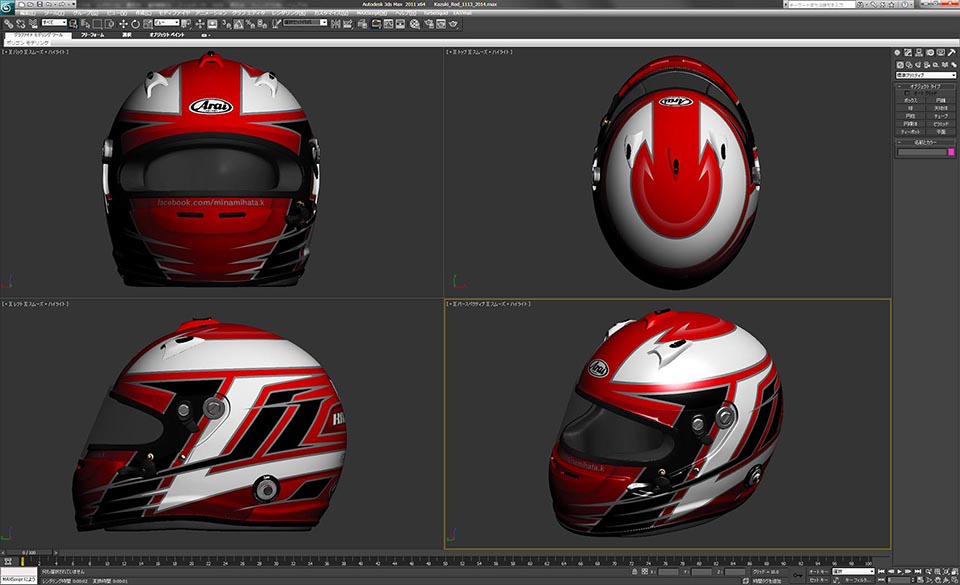Open the Utilities hammer panel tab
This screenshot has width=960, height=585.
pos(951,53)
